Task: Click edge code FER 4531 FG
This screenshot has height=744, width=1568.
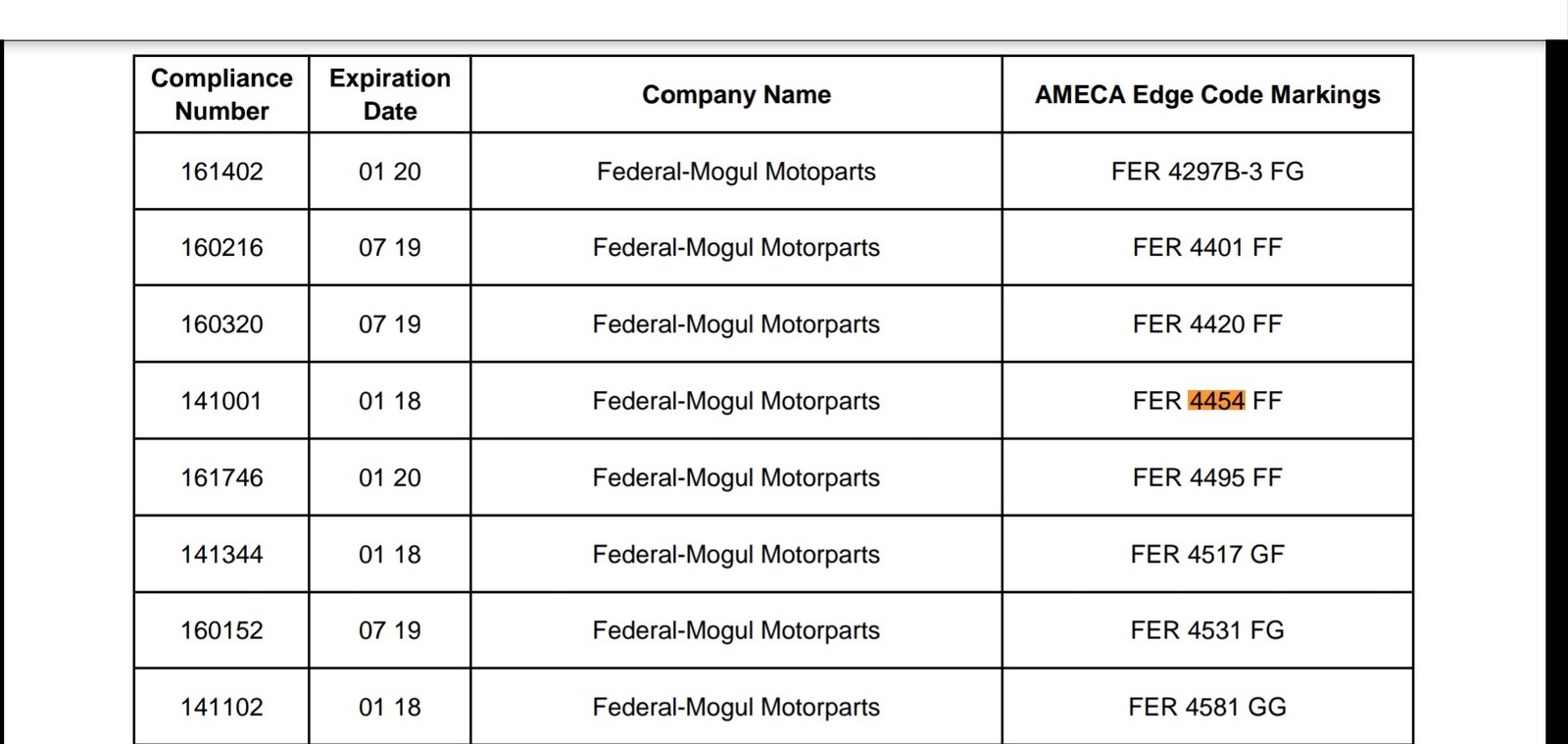Action: coord(1207,630)
